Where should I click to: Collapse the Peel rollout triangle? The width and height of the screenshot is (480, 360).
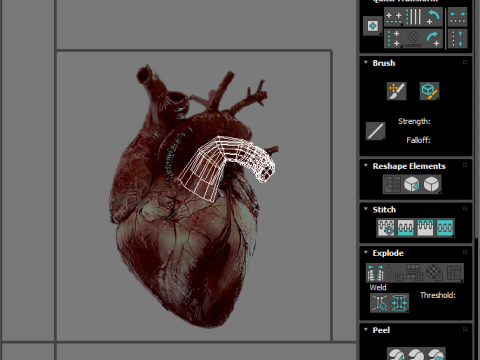(x=366, y=329)
